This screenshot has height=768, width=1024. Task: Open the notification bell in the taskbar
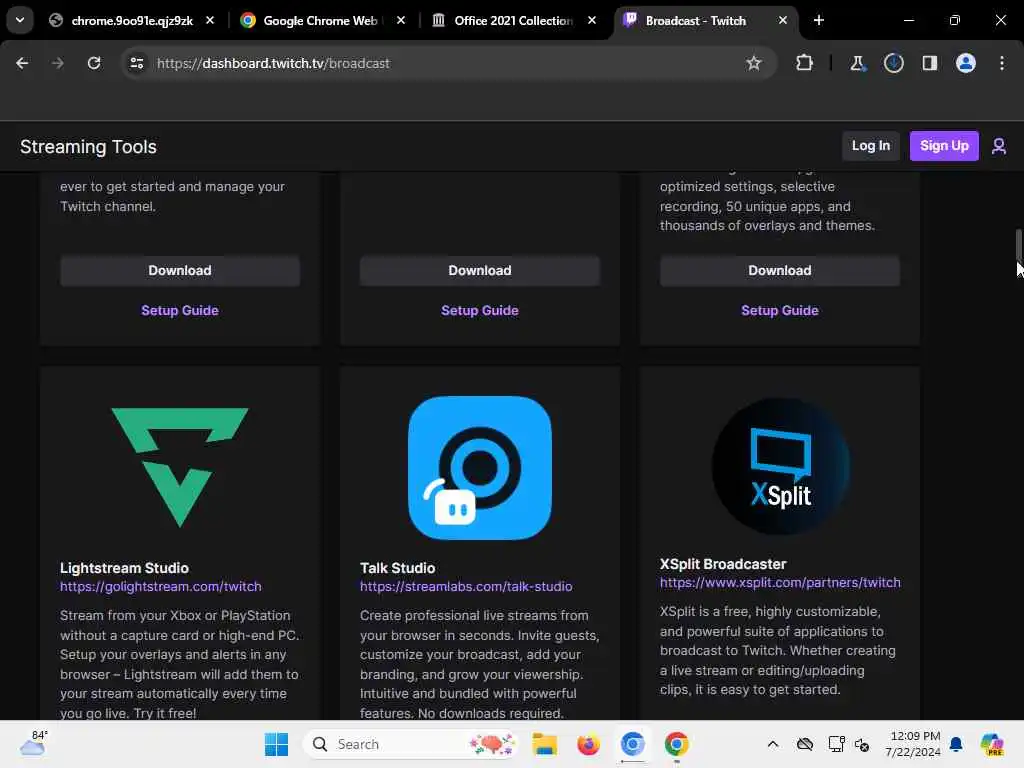(955, 744)
